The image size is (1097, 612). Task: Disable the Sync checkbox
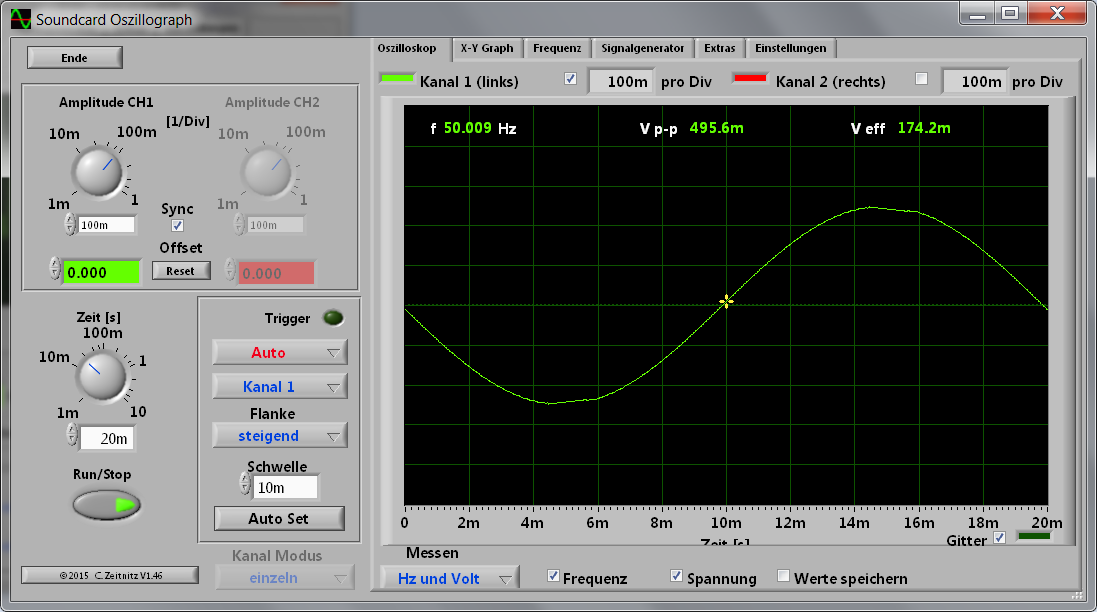tap(178, 226)
